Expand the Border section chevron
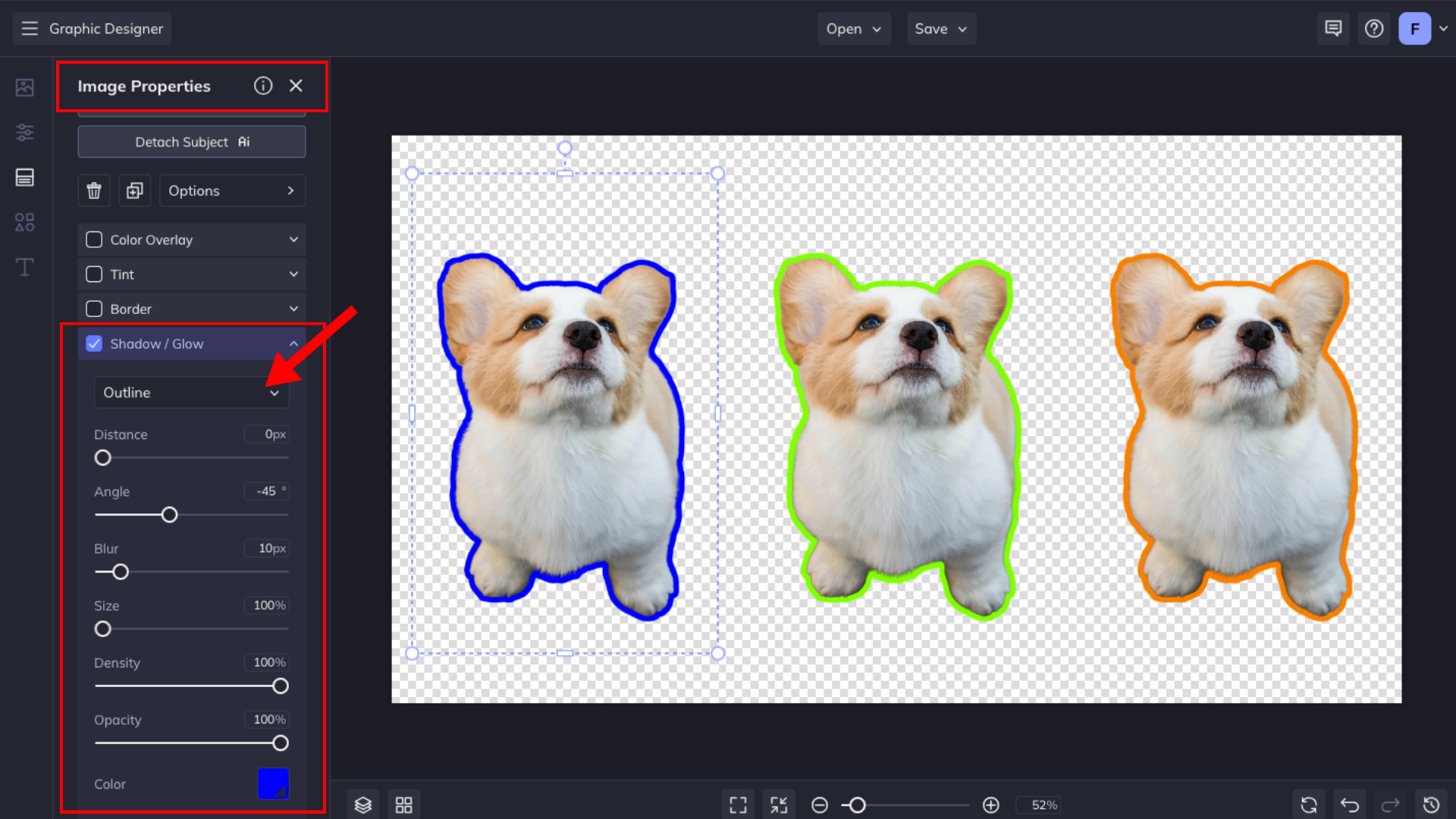Viewport: 1456px width, 819px height. [293, 309]
